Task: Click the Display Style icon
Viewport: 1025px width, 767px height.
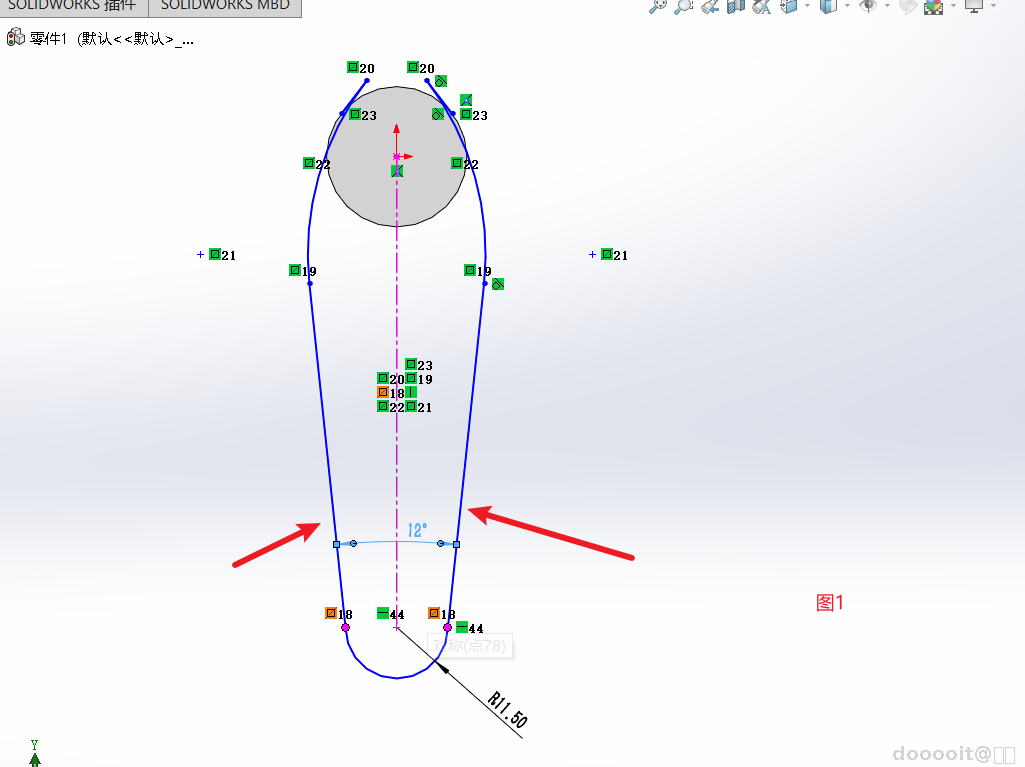Action: [828, 7]
